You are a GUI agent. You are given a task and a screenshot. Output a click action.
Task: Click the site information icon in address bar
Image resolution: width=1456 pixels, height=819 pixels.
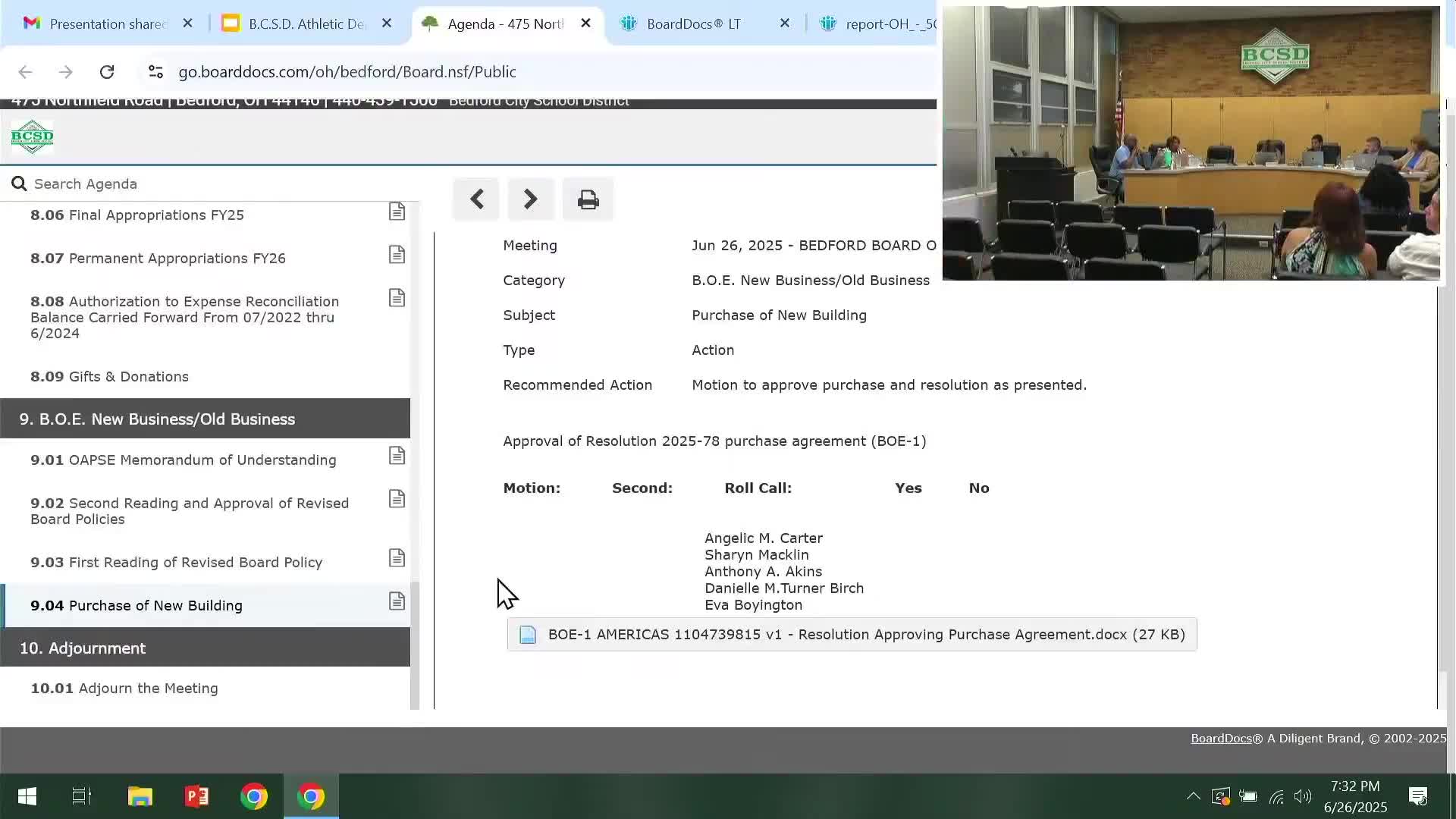click(x=155, y=71)
